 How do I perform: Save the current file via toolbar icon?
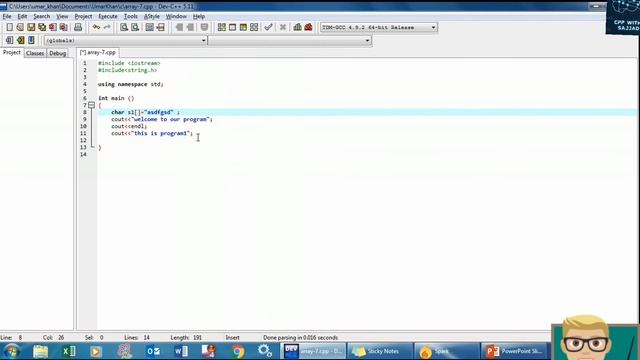click(x=31, y=27)
